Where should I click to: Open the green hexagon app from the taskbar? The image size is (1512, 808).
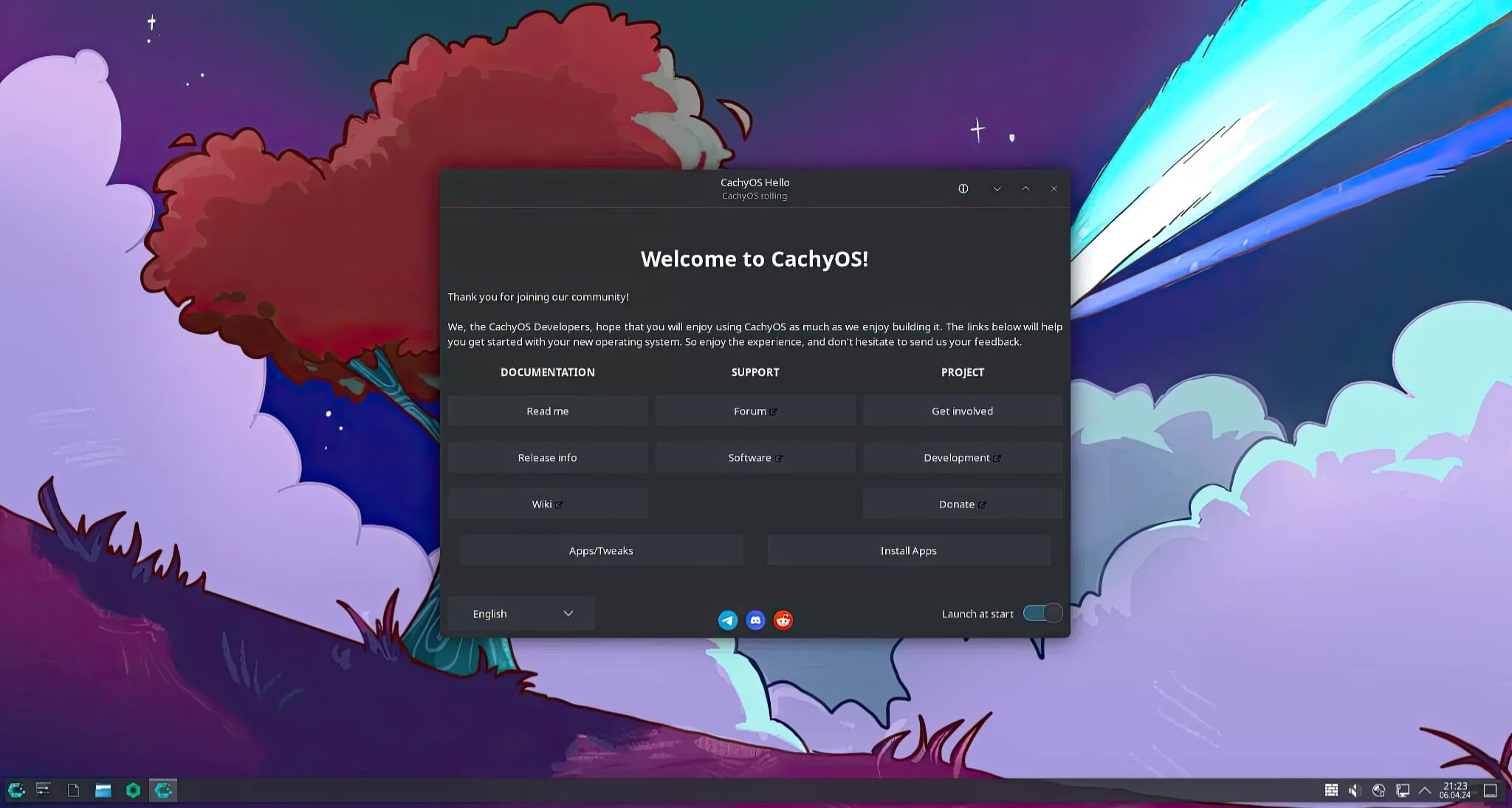tap(133, 790)
